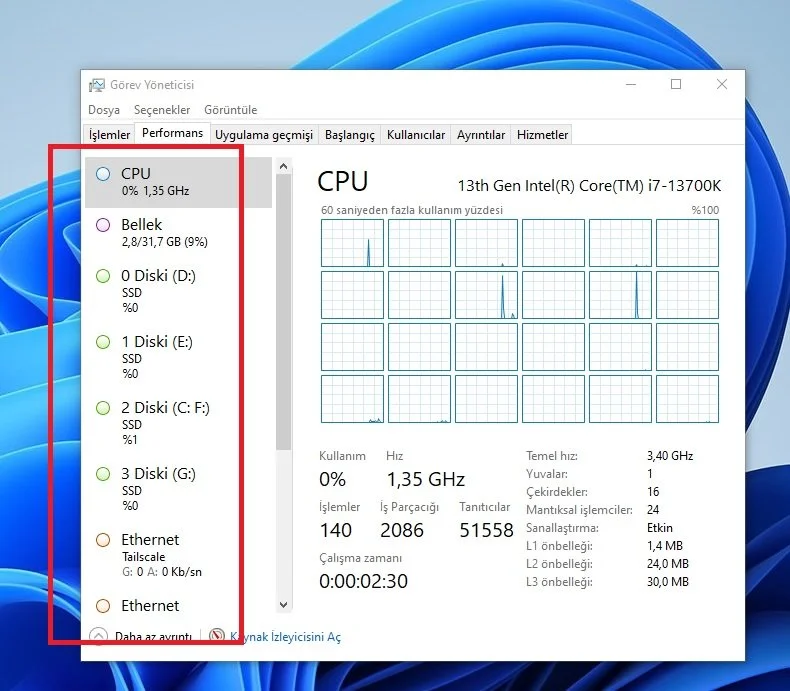Minimize the Görev Yöneticisi window
This screenshot has height=691, width=790.
tap(631, 84)
